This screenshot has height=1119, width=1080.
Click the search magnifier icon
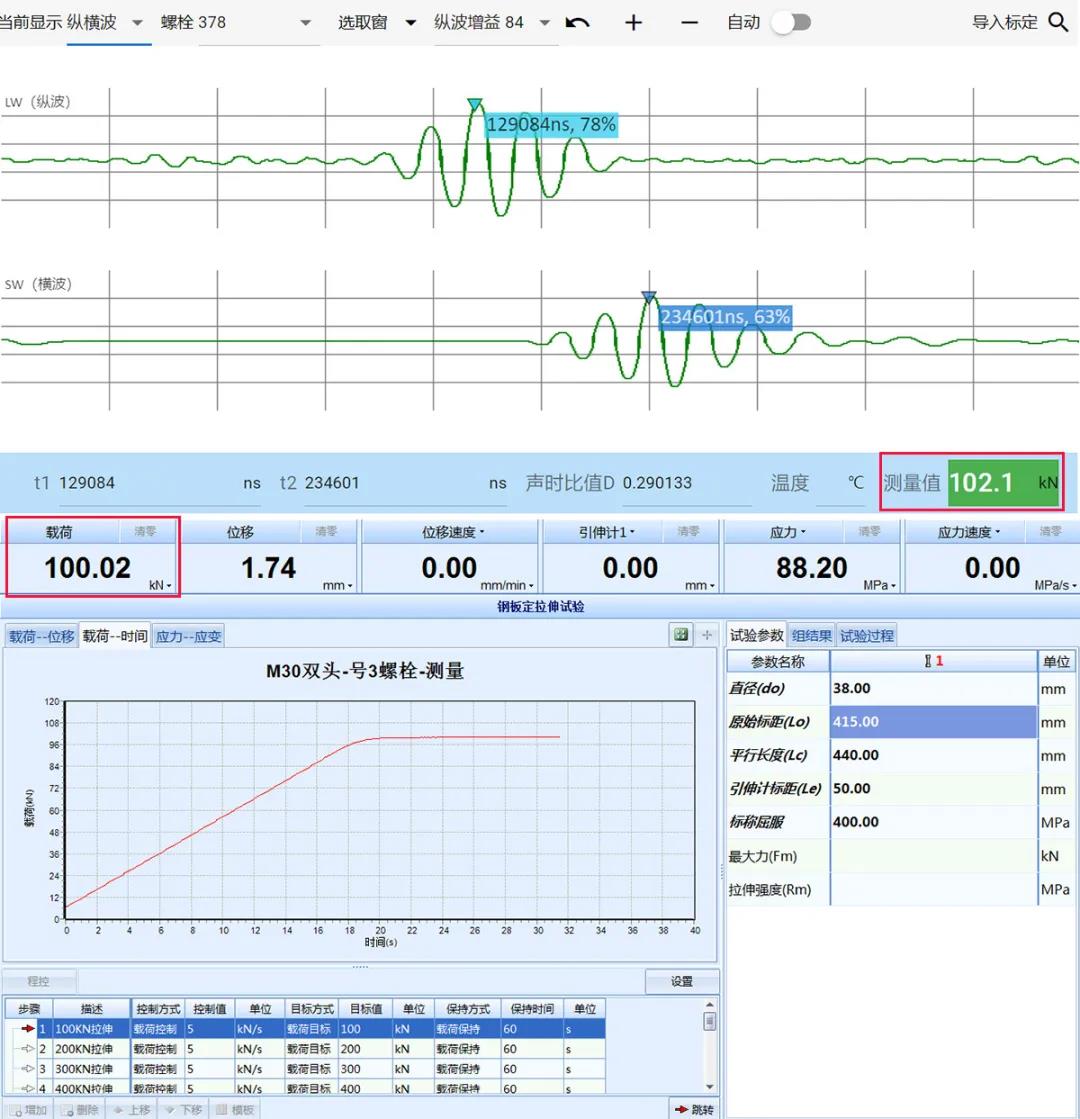(x=1059, y=22)
